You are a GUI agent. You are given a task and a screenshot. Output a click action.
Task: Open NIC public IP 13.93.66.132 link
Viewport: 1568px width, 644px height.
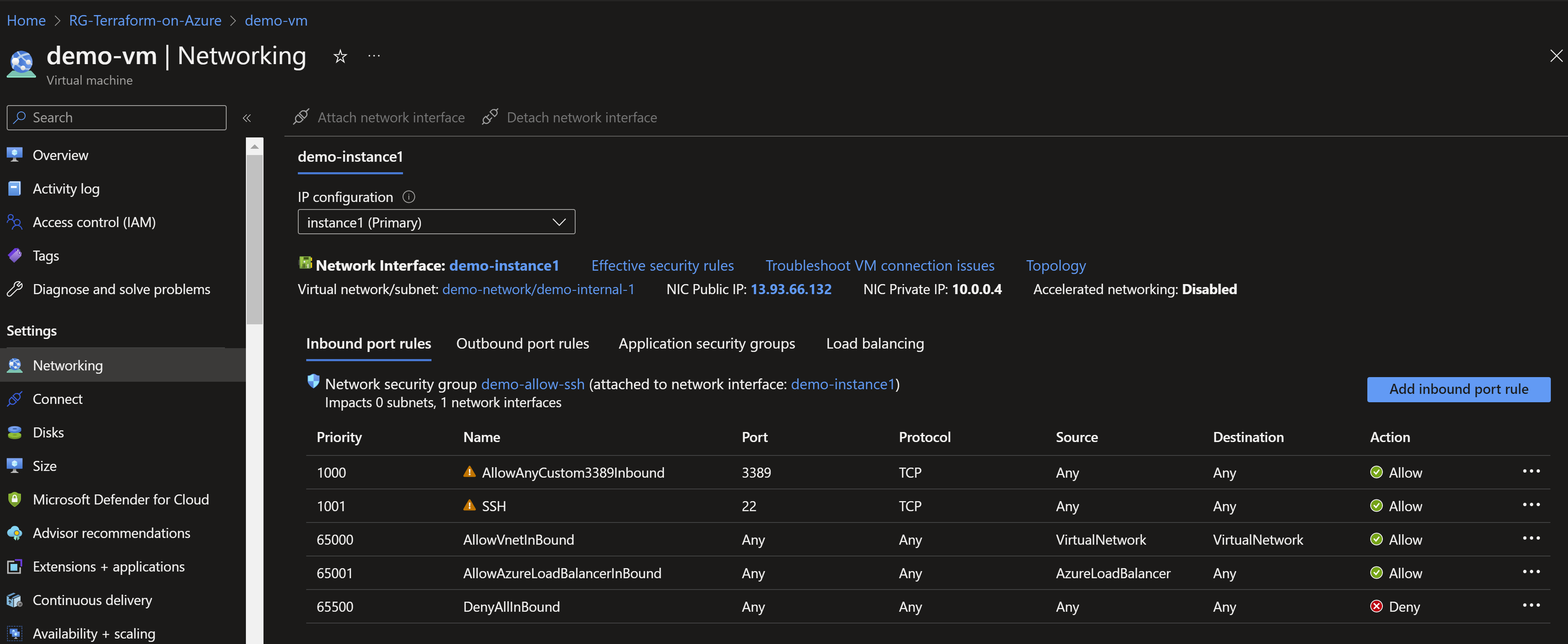[x=790, y=290]
